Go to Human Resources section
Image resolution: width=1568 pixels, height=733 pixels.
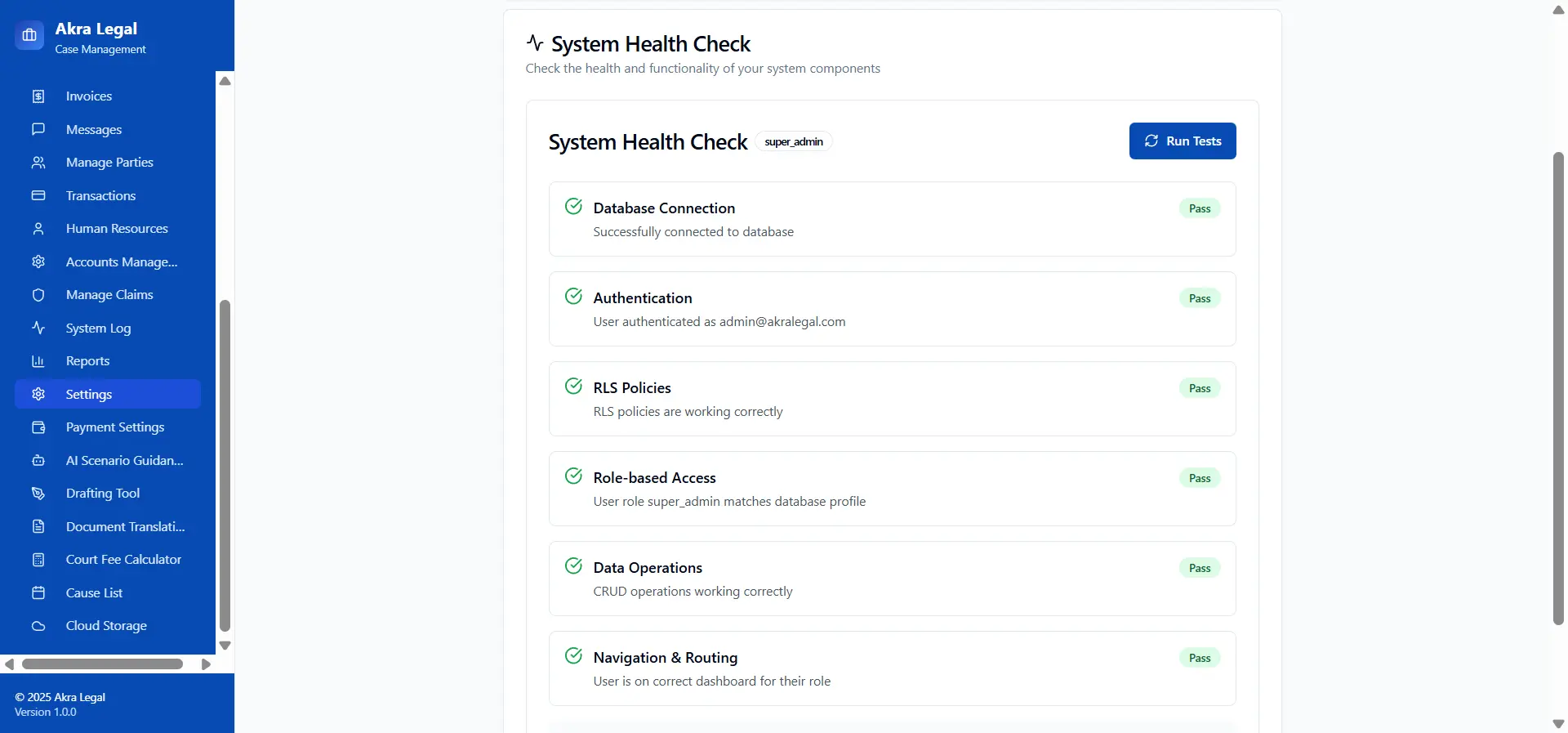coord(117,229)
